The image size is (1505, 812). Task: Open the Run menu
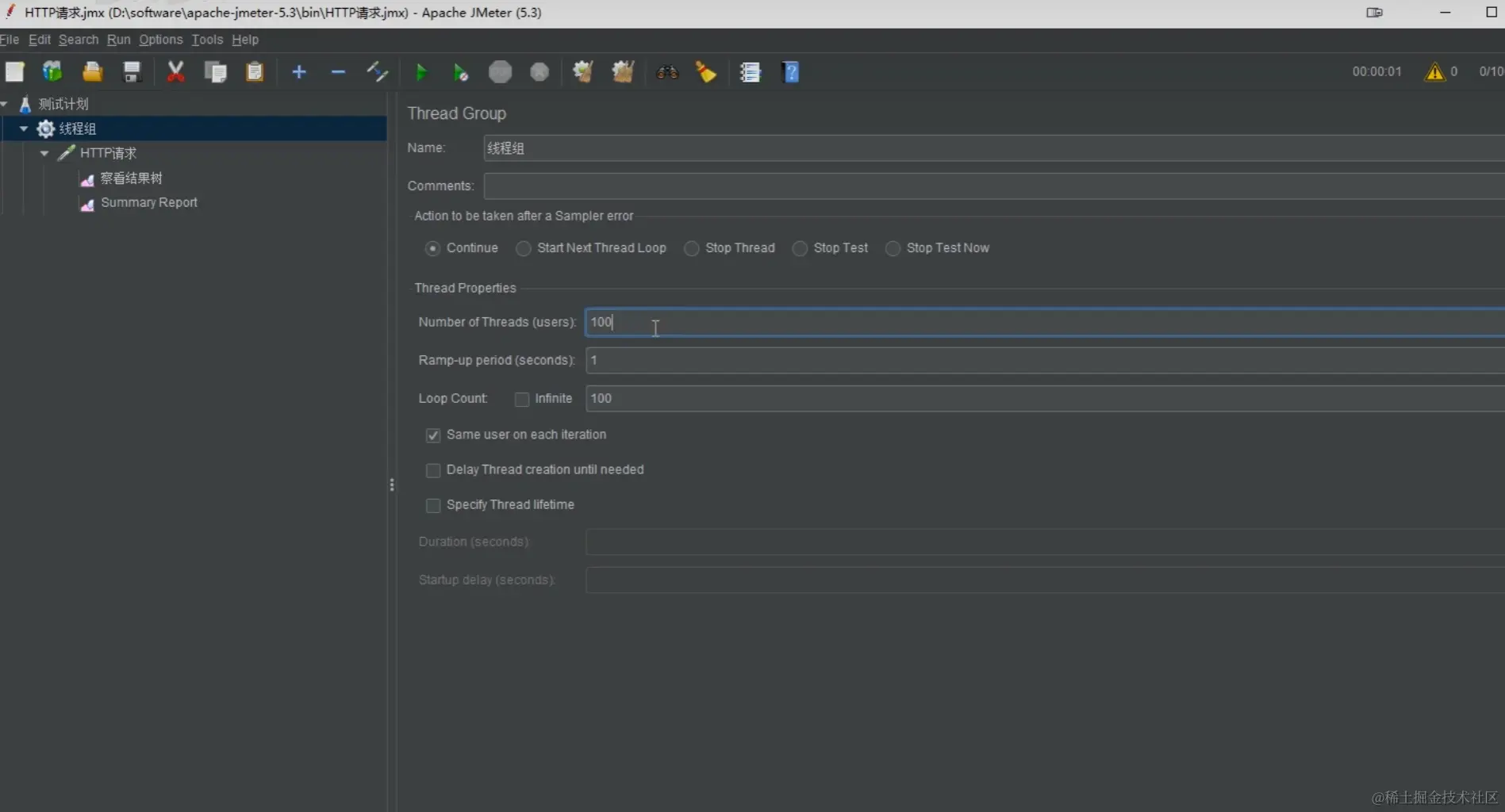(x=119, y=40)
